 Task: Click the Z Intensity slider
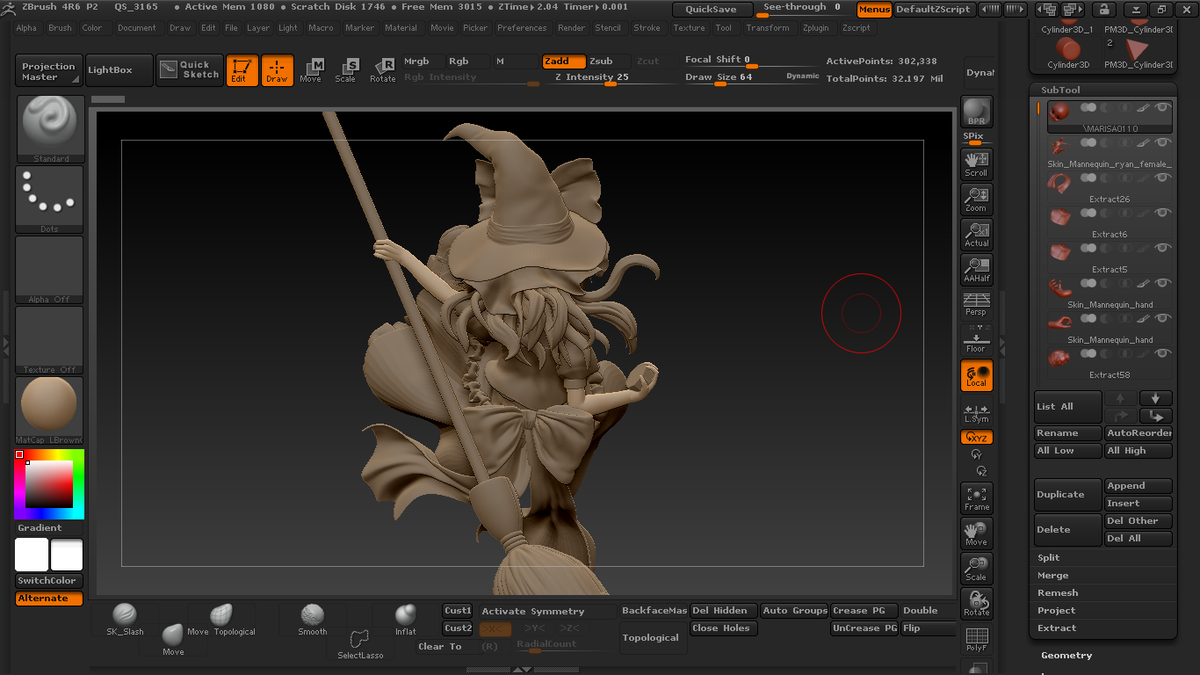coord(609,78)
